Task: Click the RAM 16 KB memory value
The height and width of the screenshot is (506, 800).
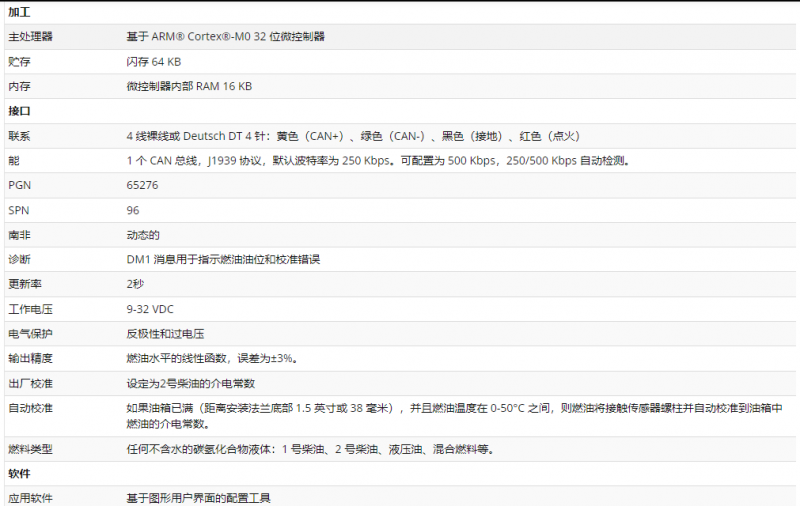Action: 189,87
